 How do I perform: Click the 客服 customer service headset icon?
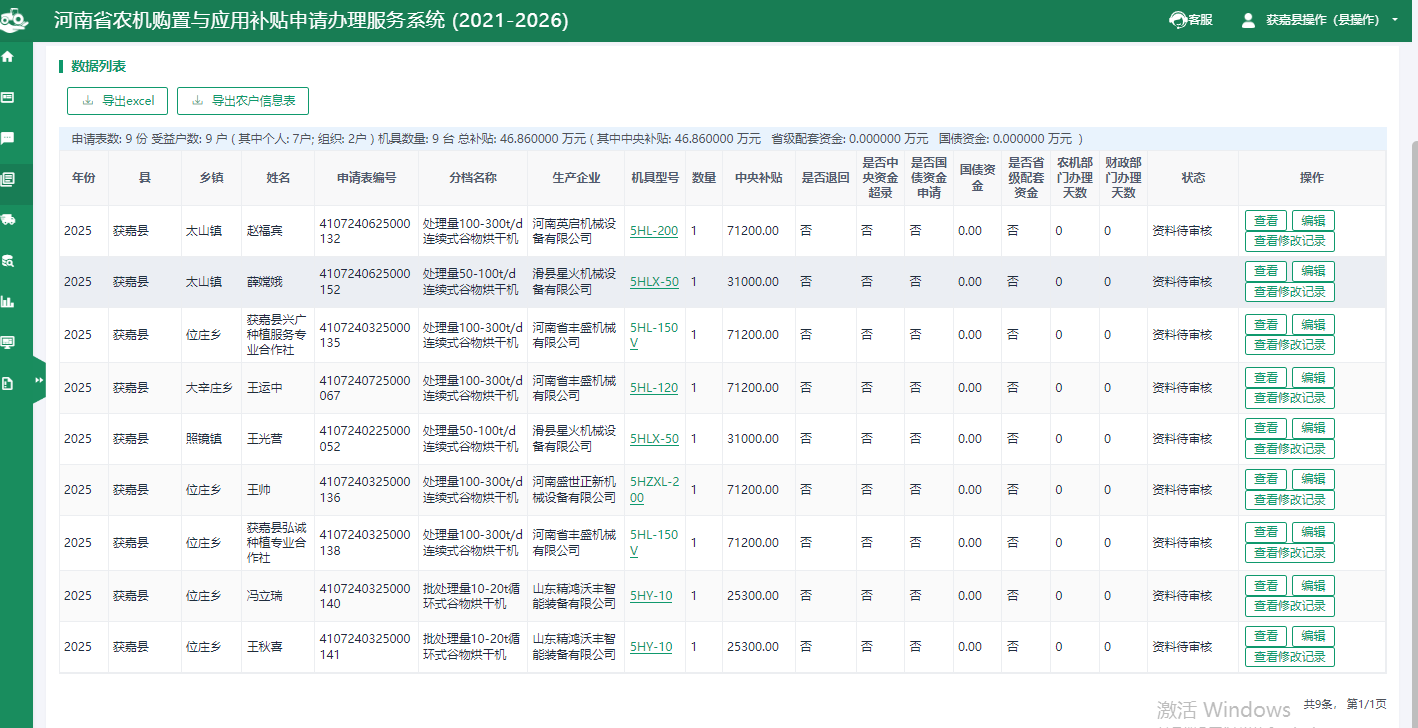pos(1178,20)
